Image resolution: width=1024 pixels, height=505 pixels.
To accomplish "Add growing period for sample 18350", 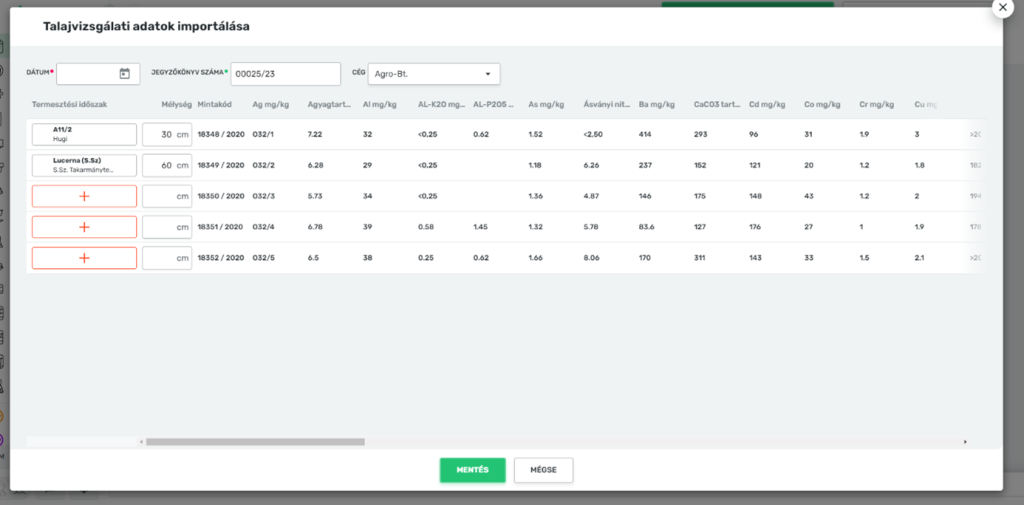I will pos(84,197).
